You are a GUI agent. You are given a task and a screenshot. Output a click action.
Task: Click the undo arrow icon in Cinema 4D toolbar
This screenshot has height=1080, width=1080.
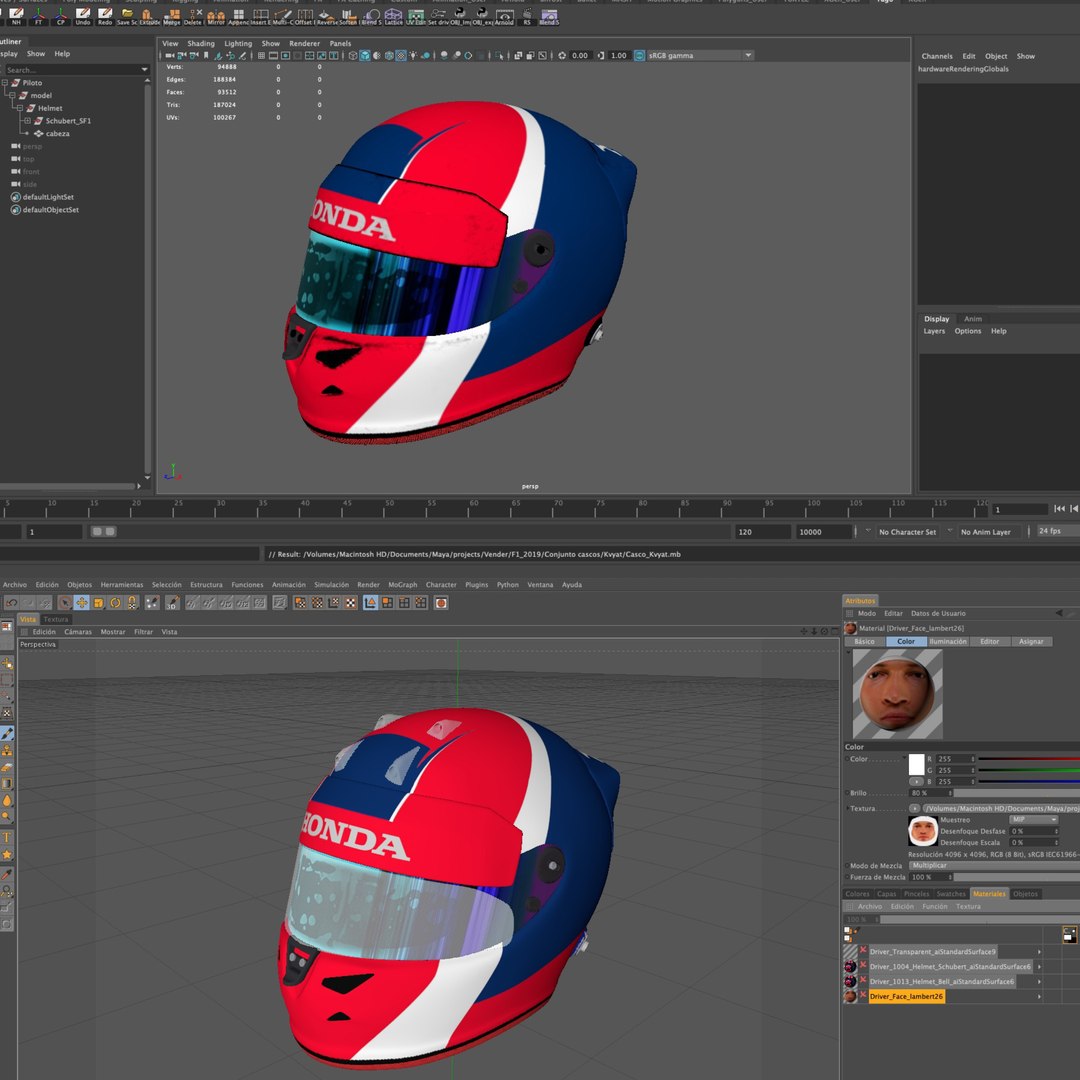pos(12,603)
